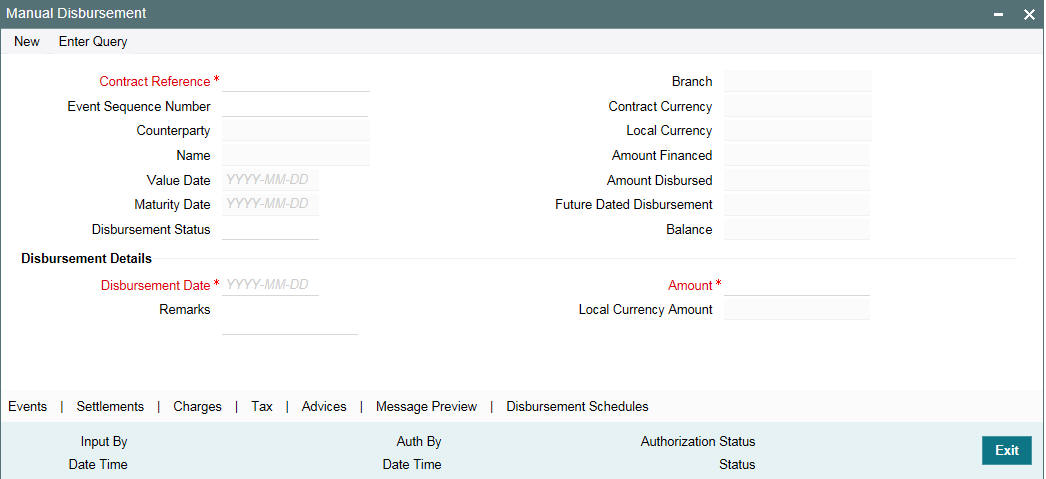This screenshot has width=1046, height=479.
Task: Click the Value Date field
Action: pyautogui.click(x=270, y=180)
